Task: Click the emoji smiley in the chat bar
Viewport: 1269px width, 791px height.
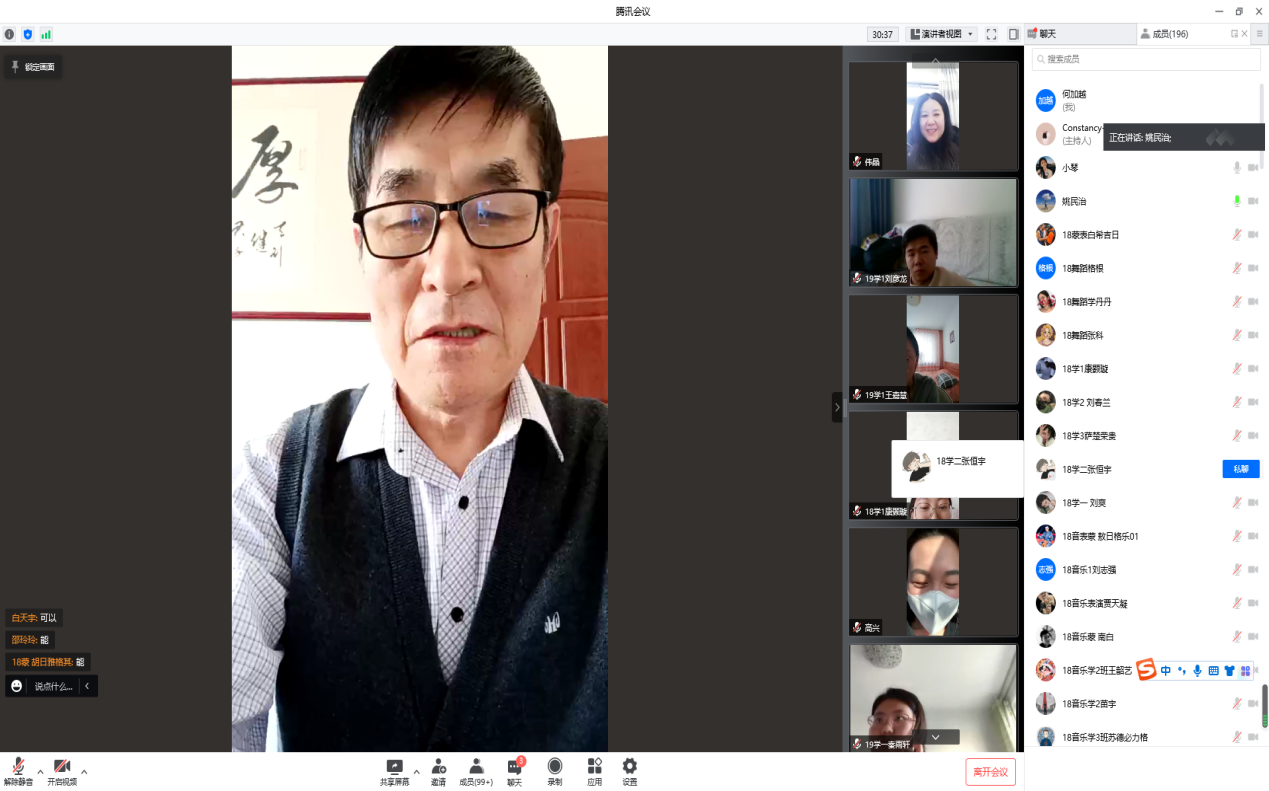Action: 14,686
